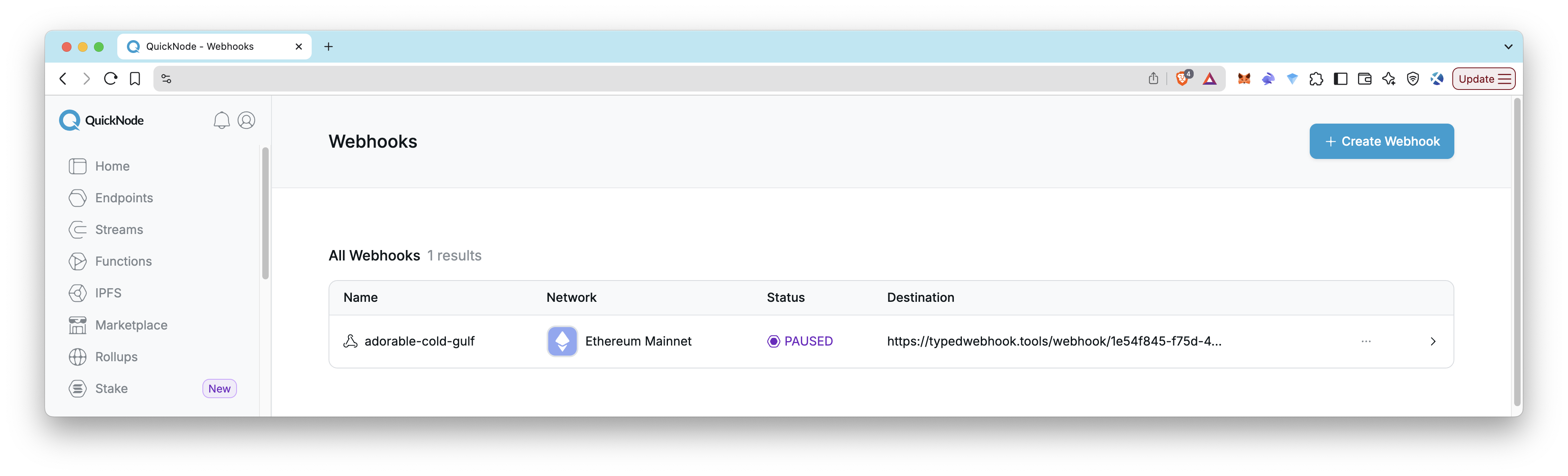
Task: Open Marketplace in the sidebar
Action: tap(131, 325)
